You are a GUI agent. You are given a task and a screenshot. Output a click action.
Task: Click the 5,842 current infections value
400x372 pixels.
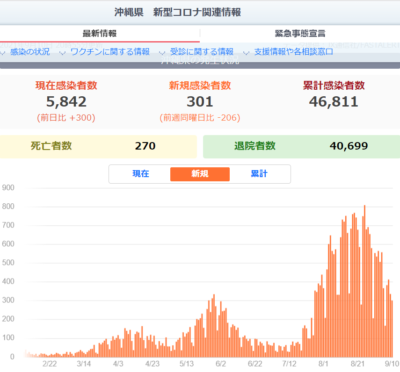(66, 102)
